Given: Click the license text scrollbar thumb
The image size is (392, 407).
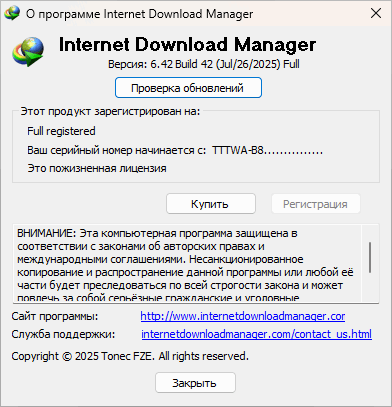Looking at the screenshot, I should [x=370, y=258].
